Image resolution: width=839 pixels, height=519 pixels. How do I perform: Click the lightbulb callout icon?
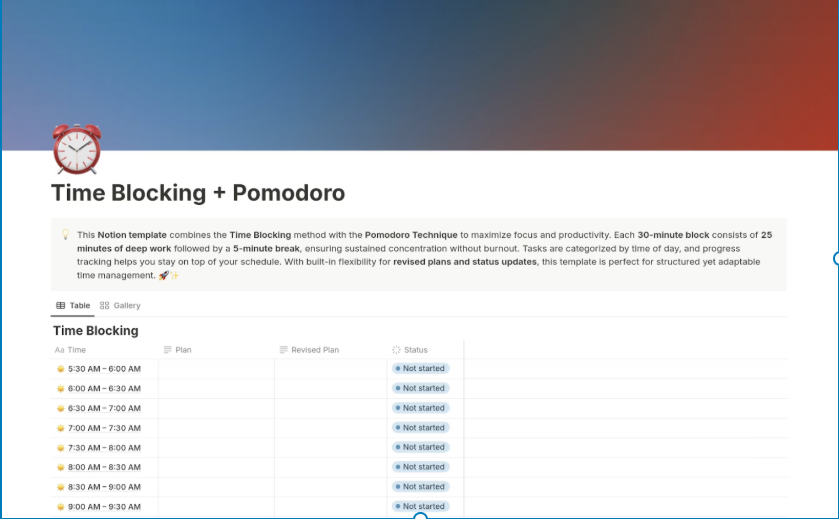(65, 234)
